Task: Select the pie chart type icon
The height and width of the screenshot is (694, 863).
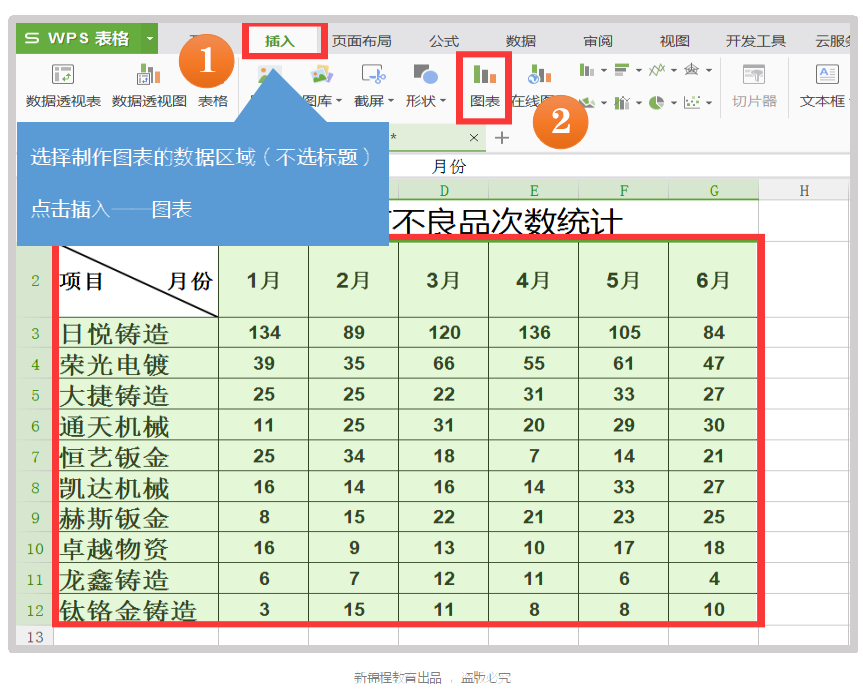Action: (x=656, y=102)
